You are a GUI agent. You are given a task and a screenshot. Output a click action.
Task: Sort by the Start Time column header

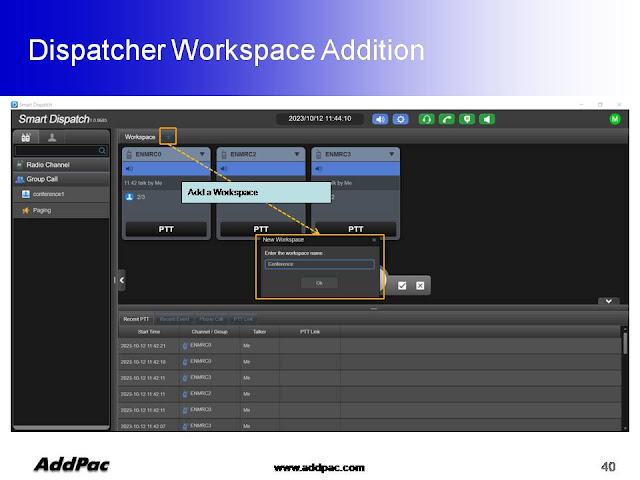coord(149,332)
